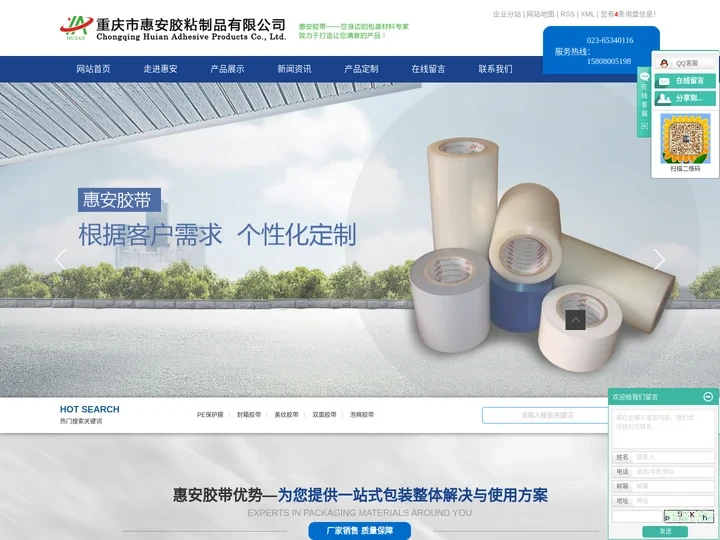
Task: Open the 新闻资讯 menu item
Action: point(294,69)
